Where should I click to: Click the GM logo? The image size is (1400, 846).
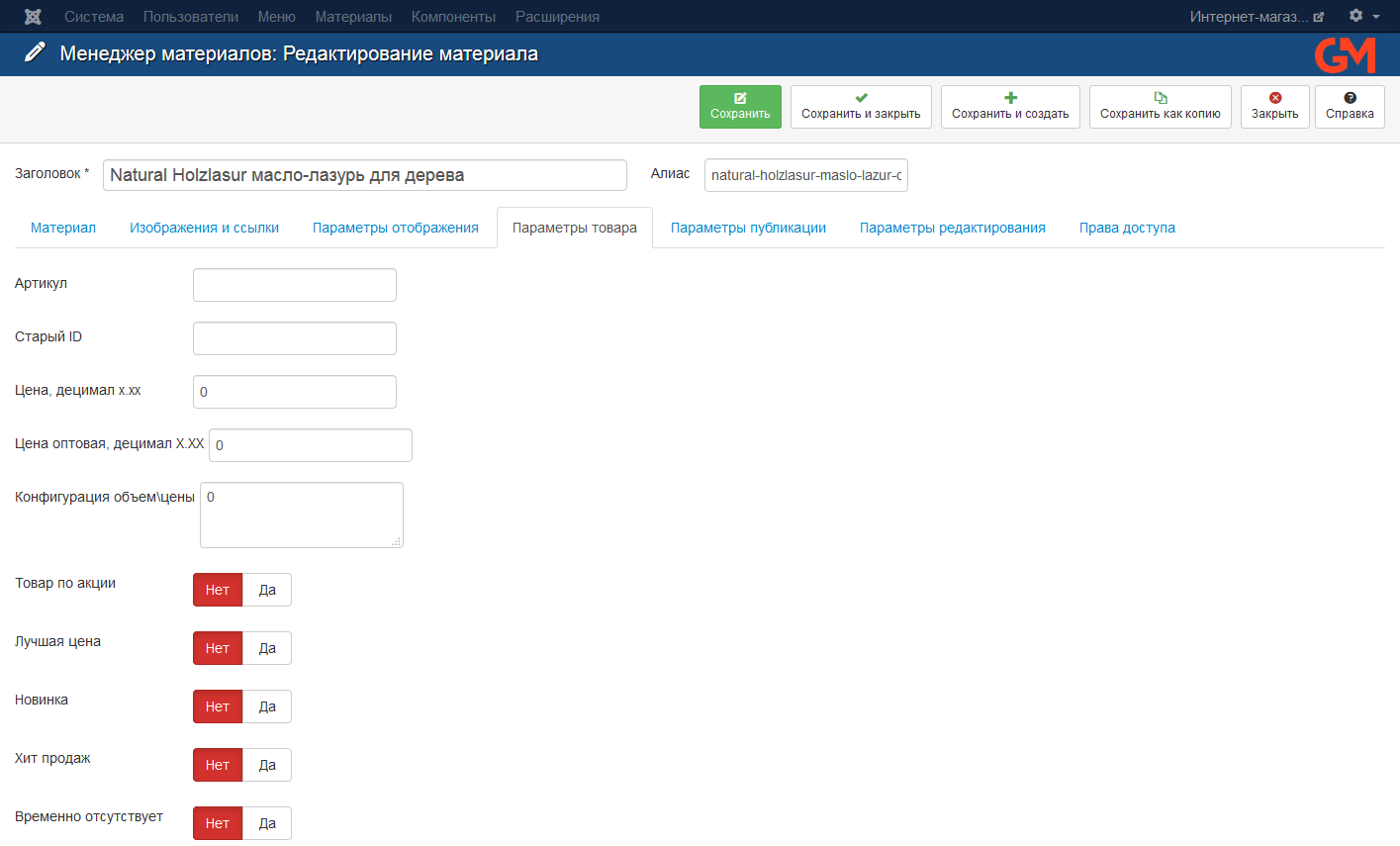coord(1345,54)
